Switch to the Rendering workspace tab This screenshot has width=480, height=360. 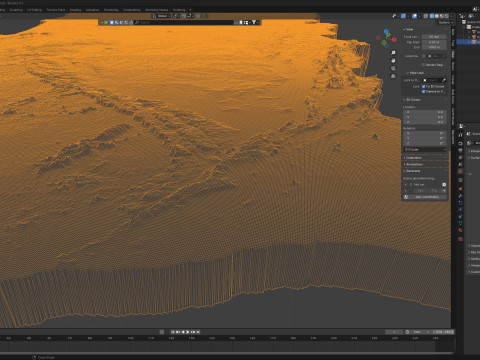[111, 10]
